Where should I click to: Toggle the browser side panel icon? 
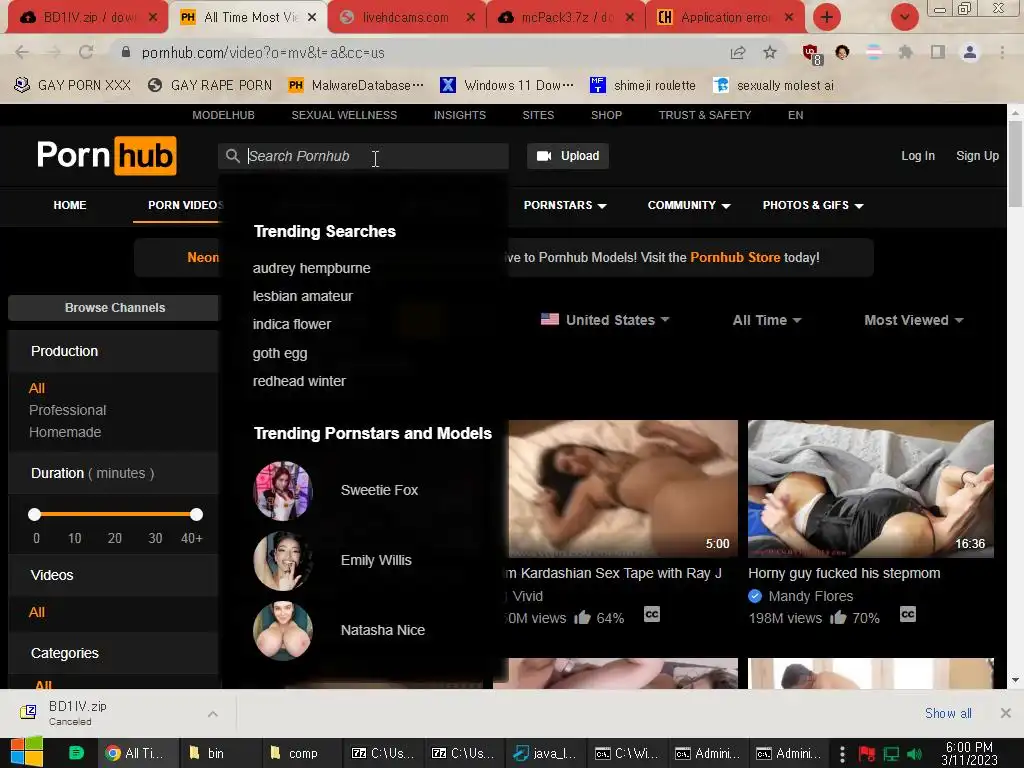pyautogui.click(x=938, y=52)
